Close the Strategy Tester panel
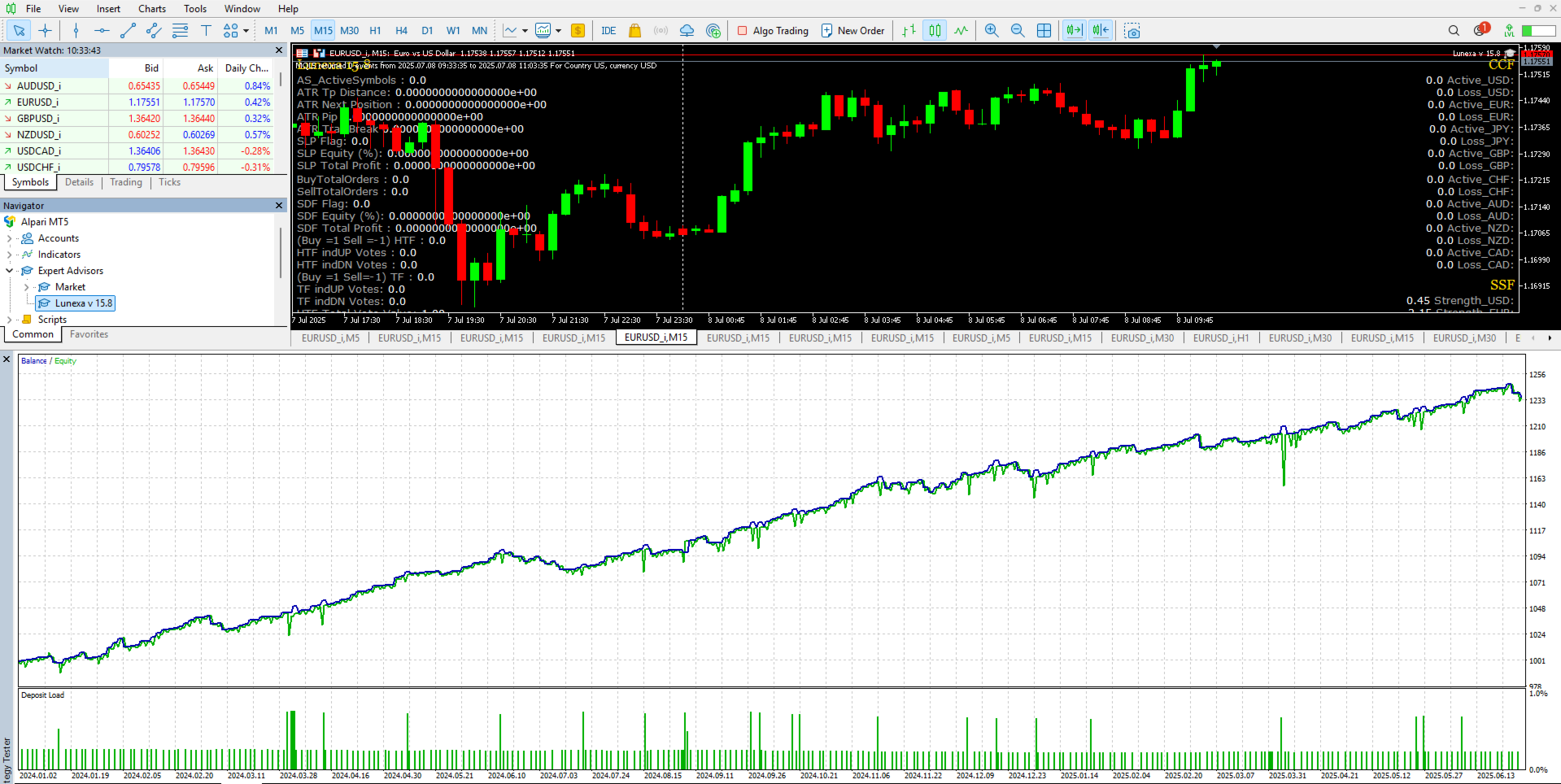The width and height of the screenshot is (1561, 784). click(x=7, y=359)
